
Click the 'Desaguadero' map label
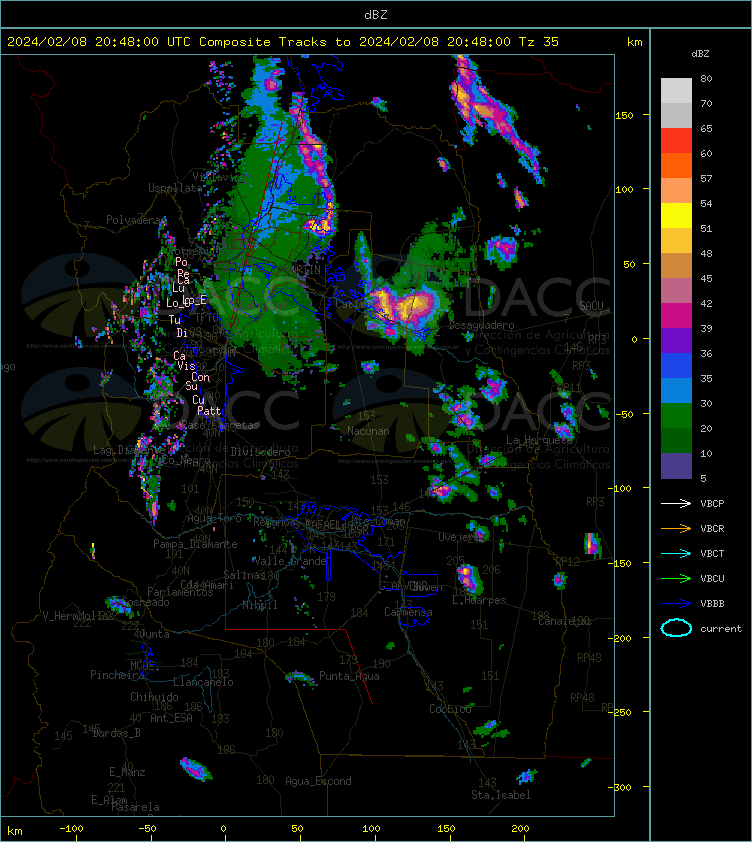click(x=481, y=325)
